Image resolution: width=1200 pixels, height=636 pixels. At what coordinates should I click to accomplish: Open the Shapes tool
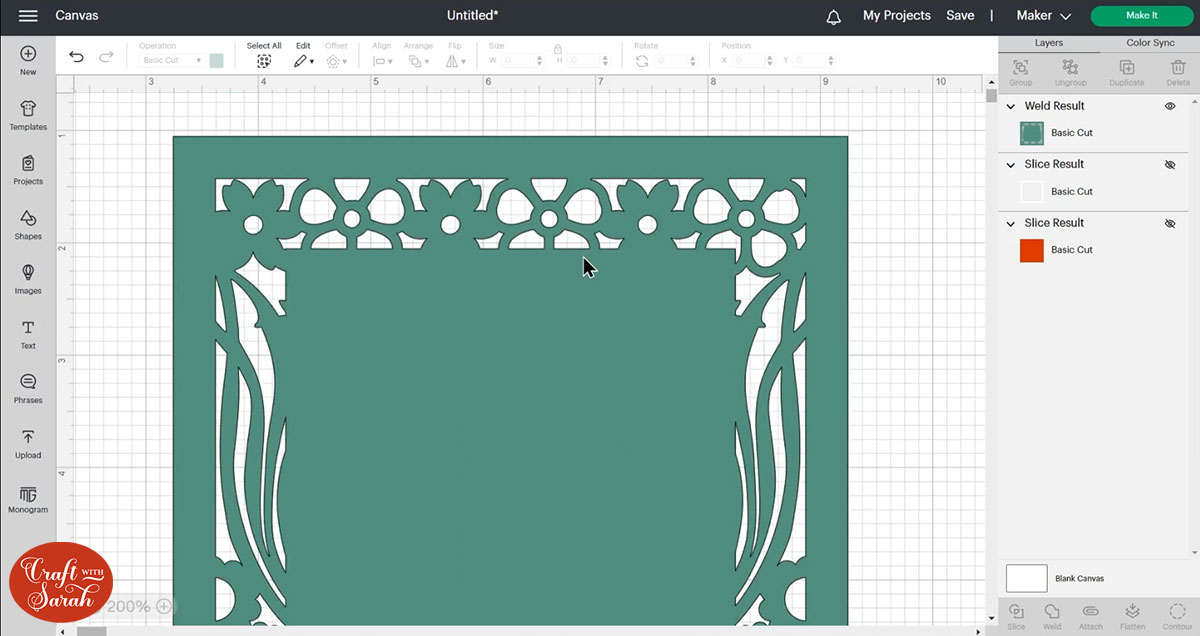(28, 224)
